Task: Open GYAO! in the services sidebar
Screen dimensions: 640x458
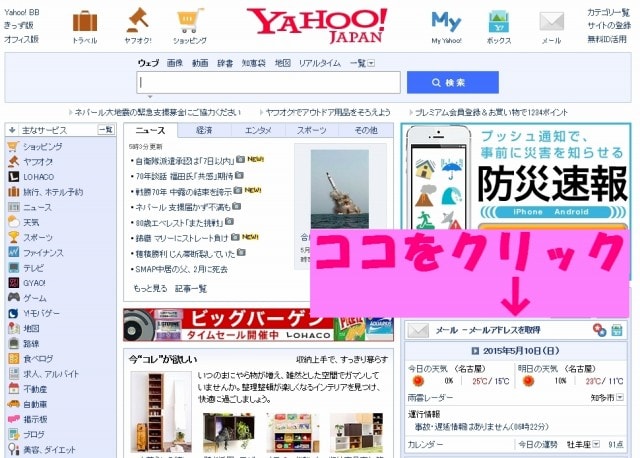Action: (36, 283)
